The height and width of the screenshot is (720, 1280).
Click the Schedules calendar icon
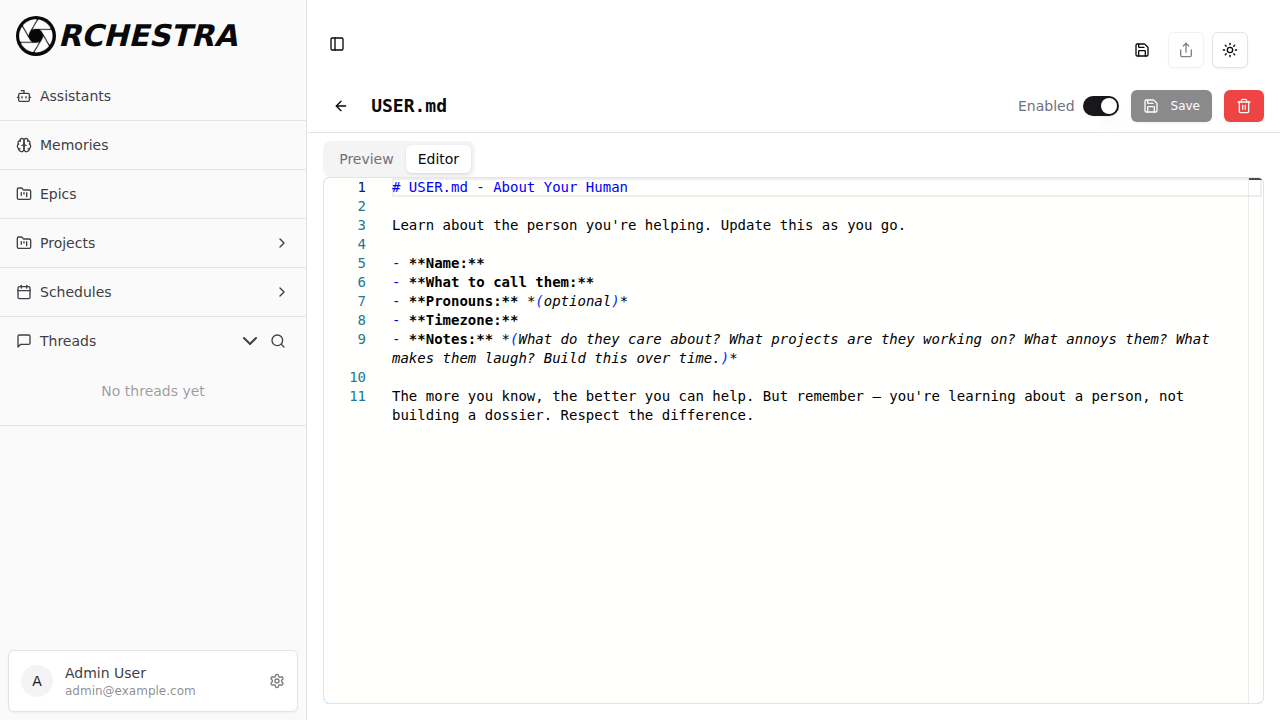(24, 292)
